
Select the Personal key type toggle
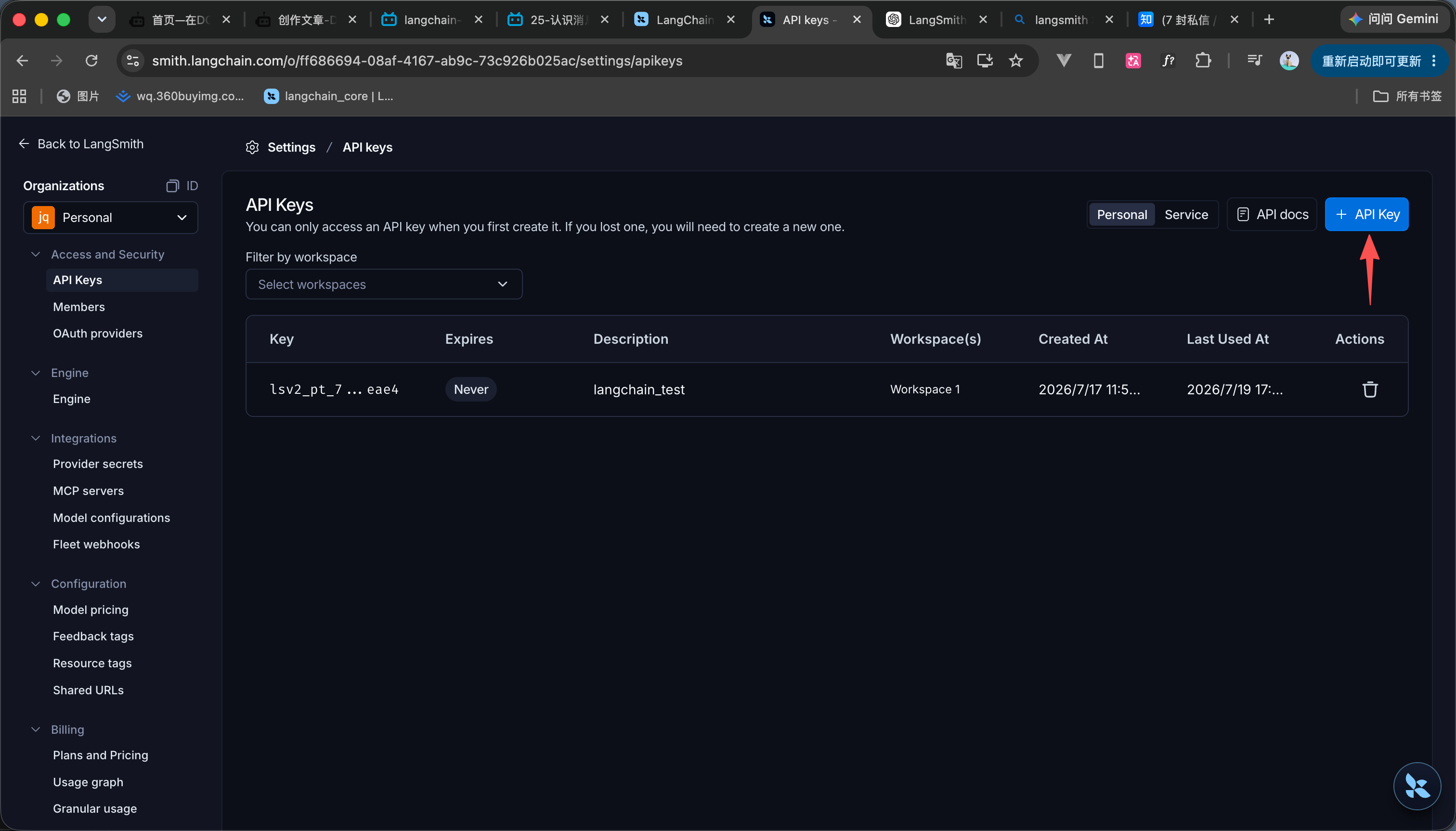1121,215
